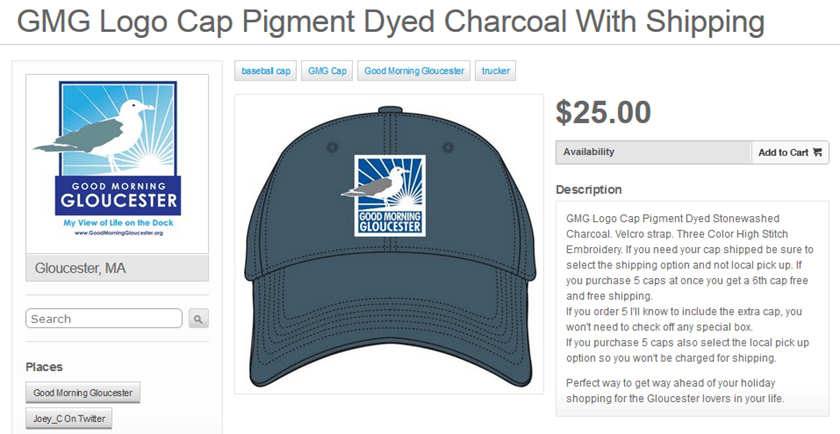Click inside the Search input field
Viewport: 840px width, 434px height.
pos(104,318)
